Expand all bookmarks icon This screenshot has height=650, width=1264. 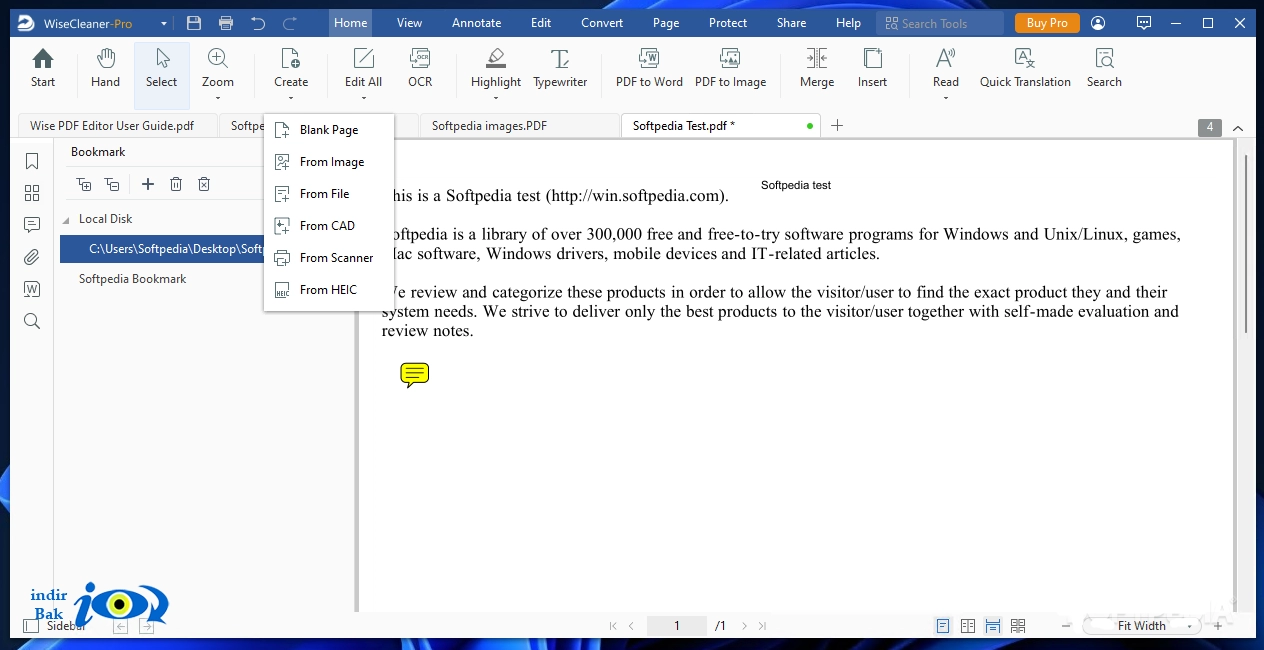(84, 184)
